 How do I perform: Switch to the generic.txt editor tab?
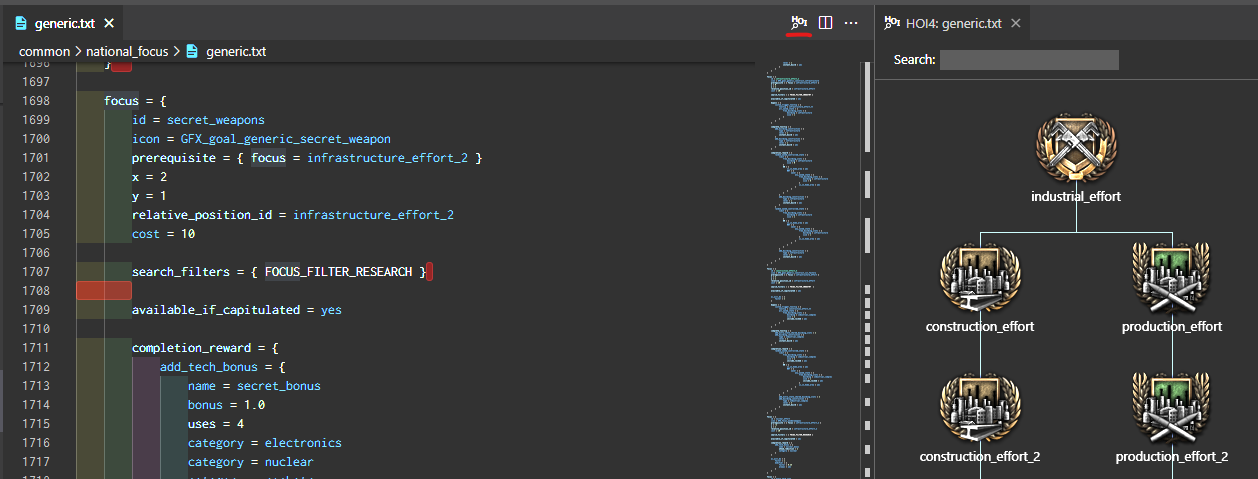(62, 23)
